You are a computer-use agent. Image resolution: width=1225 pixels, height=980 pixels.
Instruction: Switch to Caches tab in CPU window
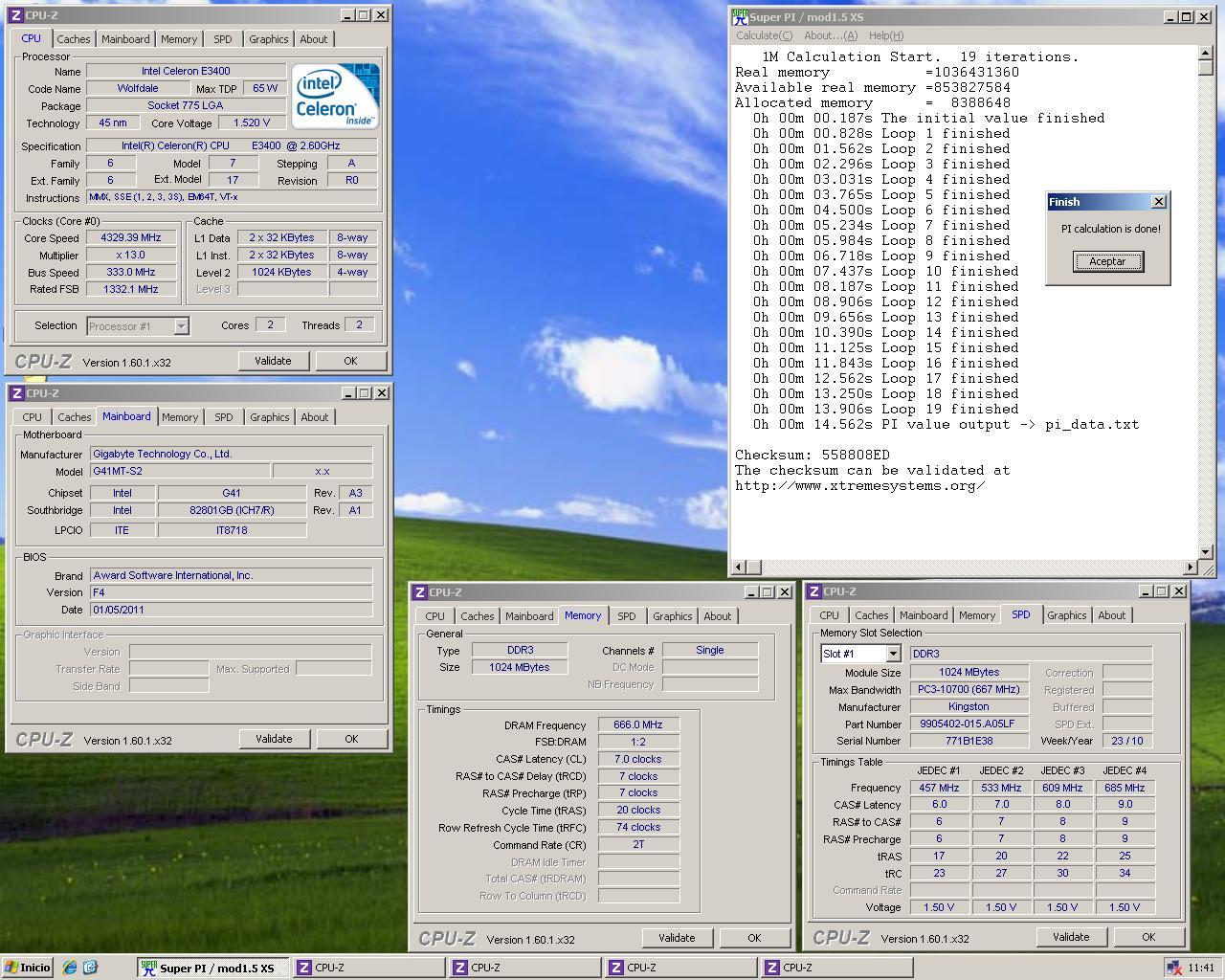[x=73, y=39]
